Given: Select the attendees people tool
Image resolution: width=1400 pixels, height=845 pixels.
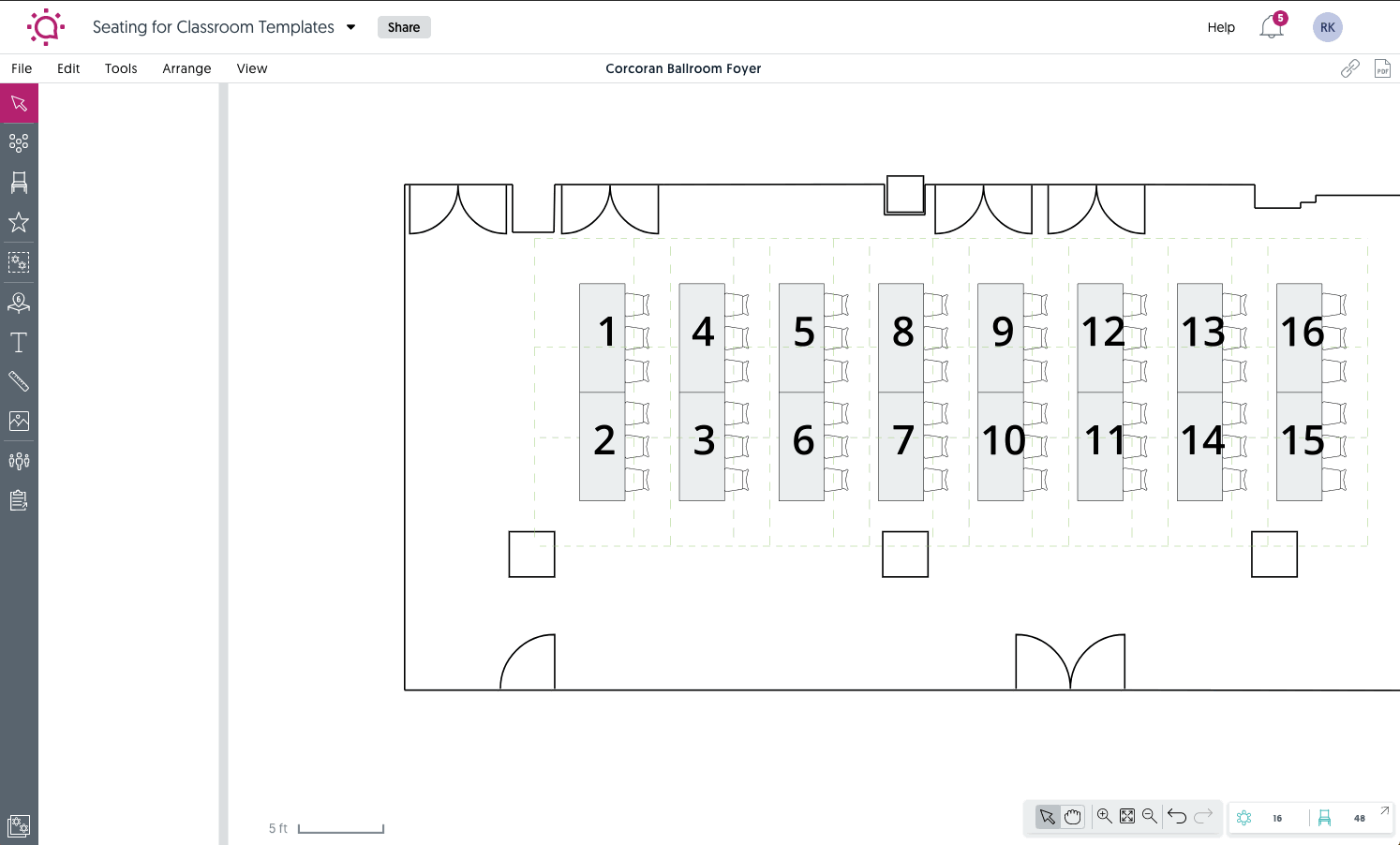Looking at the screenshot, I should pos(19,460).
